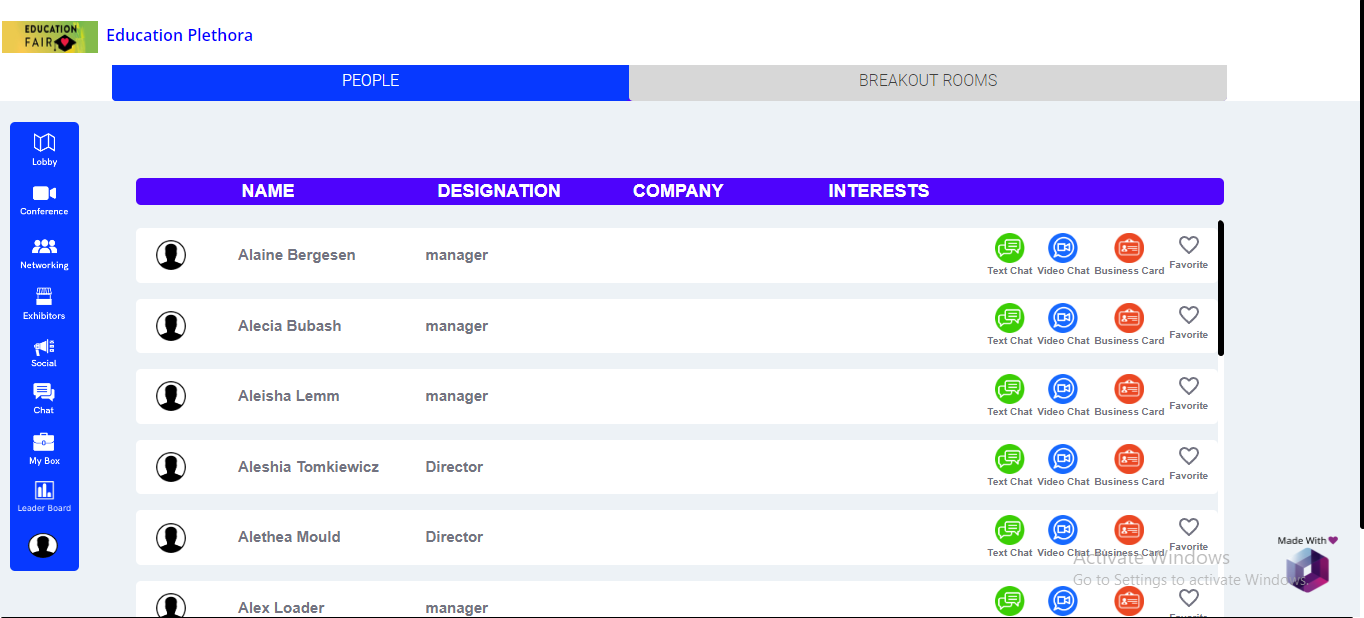
Task: Click the Education Fair logo
Action: (x=50, y=37)
